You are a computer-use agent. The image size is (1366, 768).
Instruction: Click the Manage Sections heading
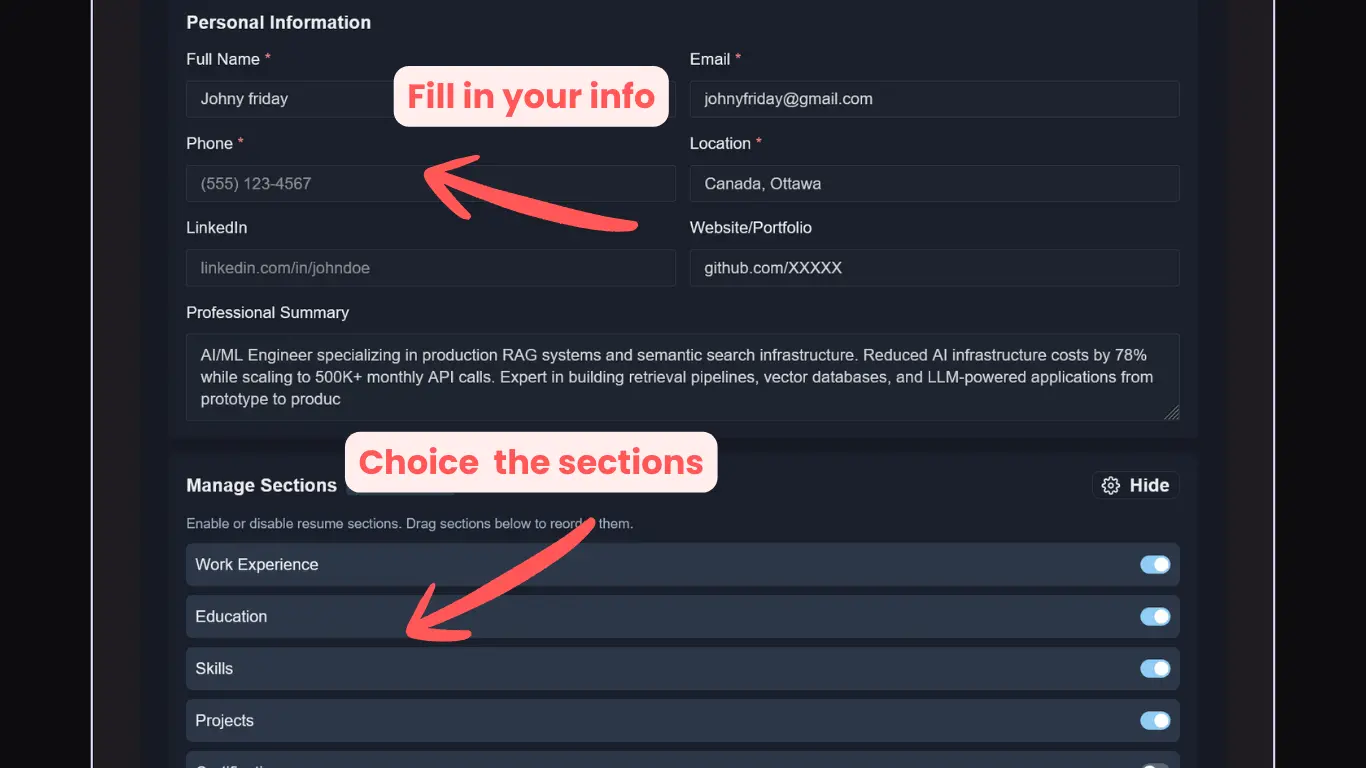point(261,486)
